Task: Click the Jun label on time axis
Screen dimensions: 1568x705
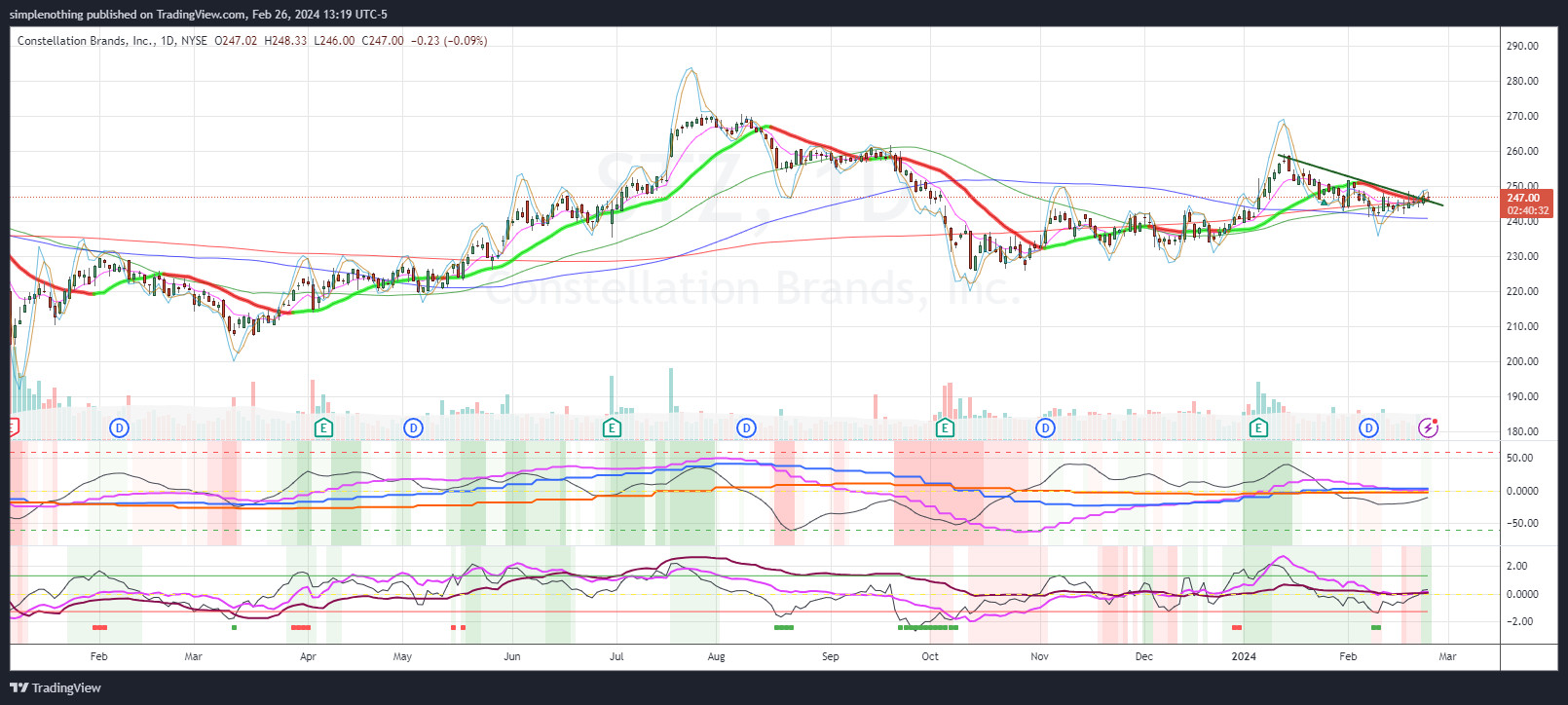Action: 512,656
